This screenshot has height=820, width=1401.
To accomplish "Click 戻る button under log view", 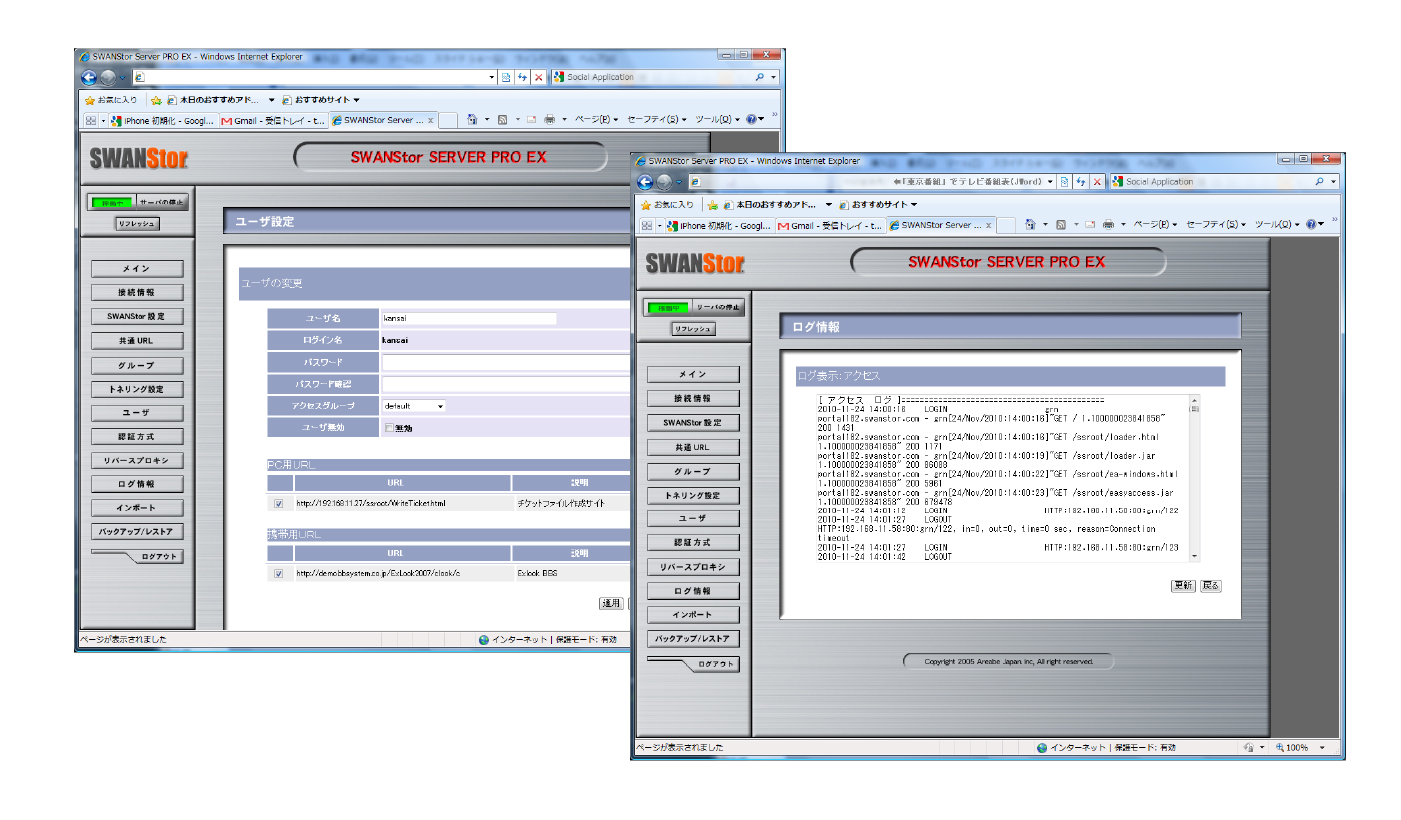I will point(1210,586).
